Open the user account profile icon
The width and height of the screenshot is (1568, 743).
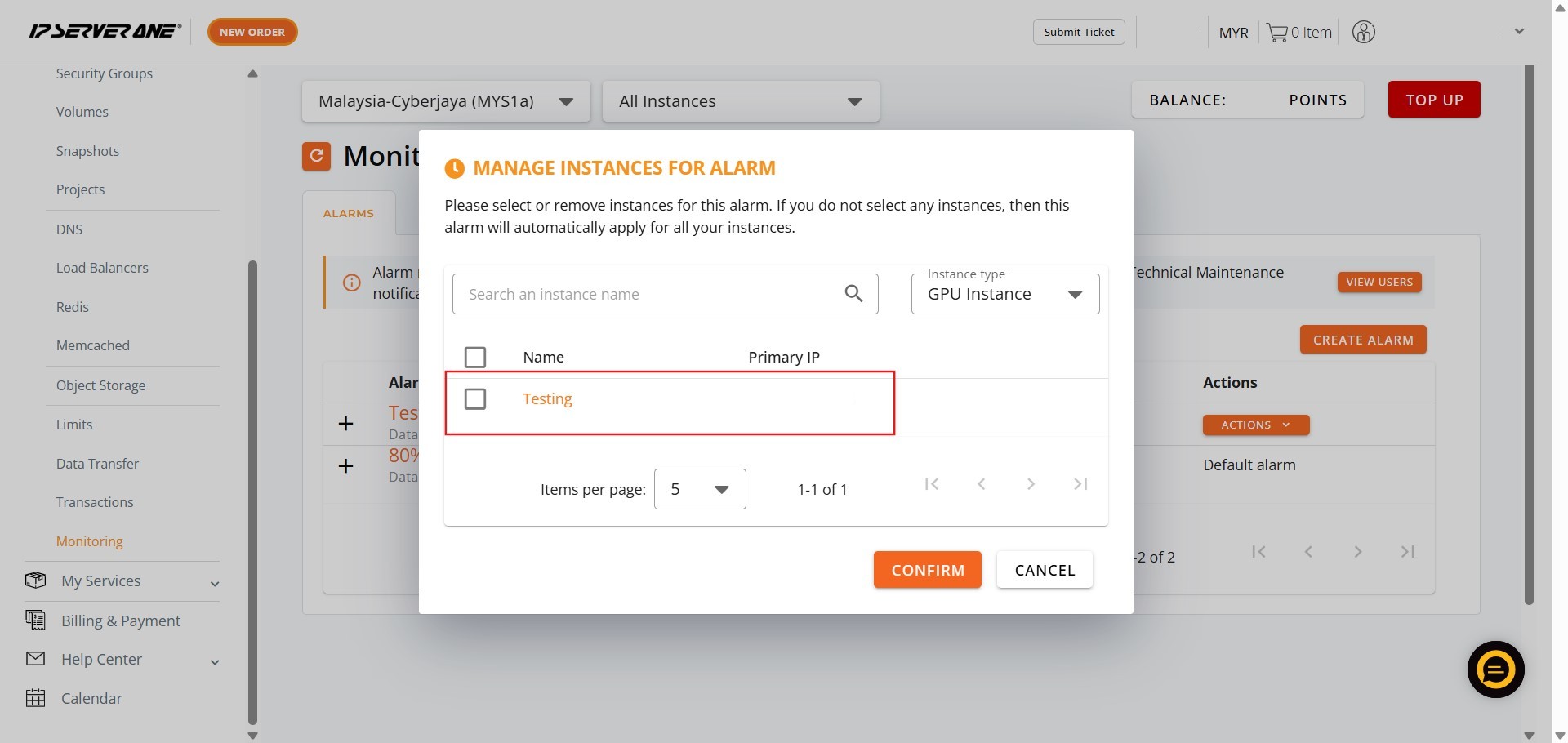[1363, 33]
